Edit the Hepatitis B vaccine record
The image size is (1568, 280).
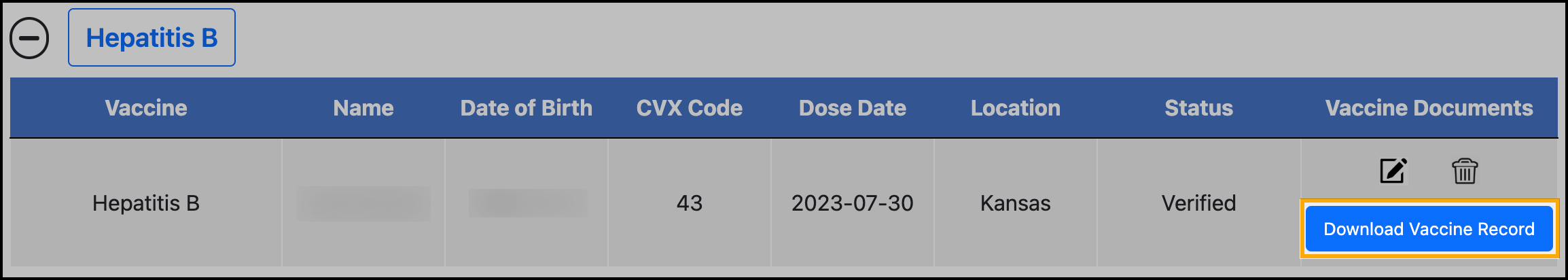[x=1393, y=171]
